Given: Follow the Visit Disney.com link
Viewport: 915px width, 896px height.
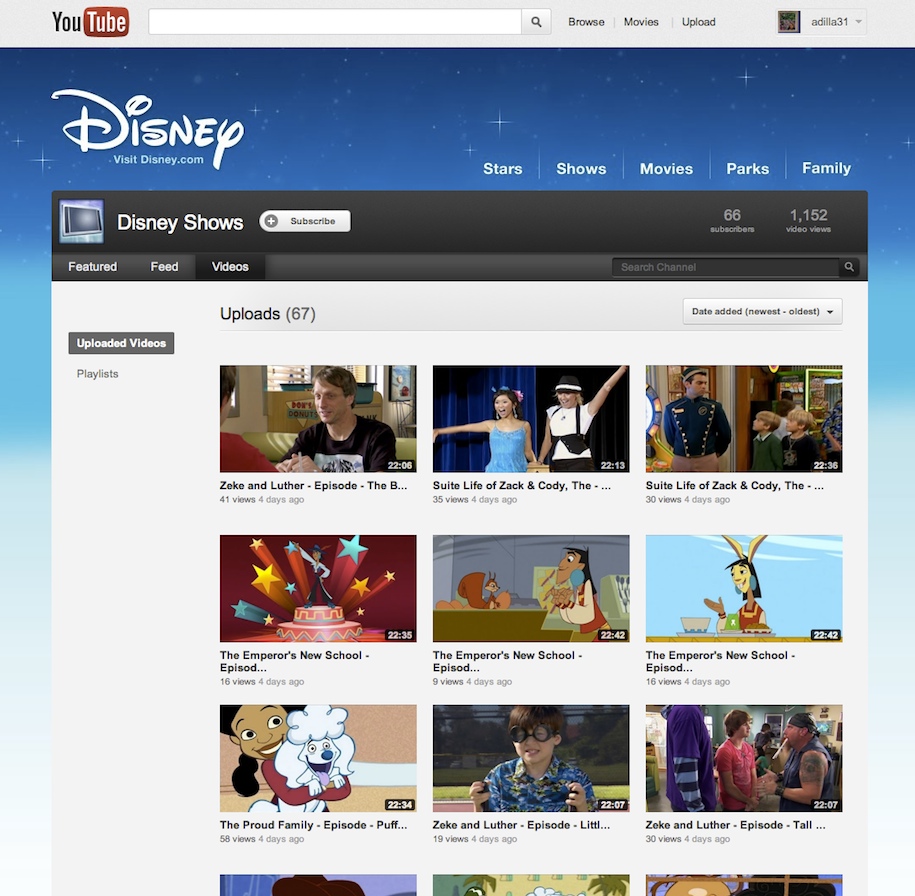Looking at the screenshot, I should point(159,159).
